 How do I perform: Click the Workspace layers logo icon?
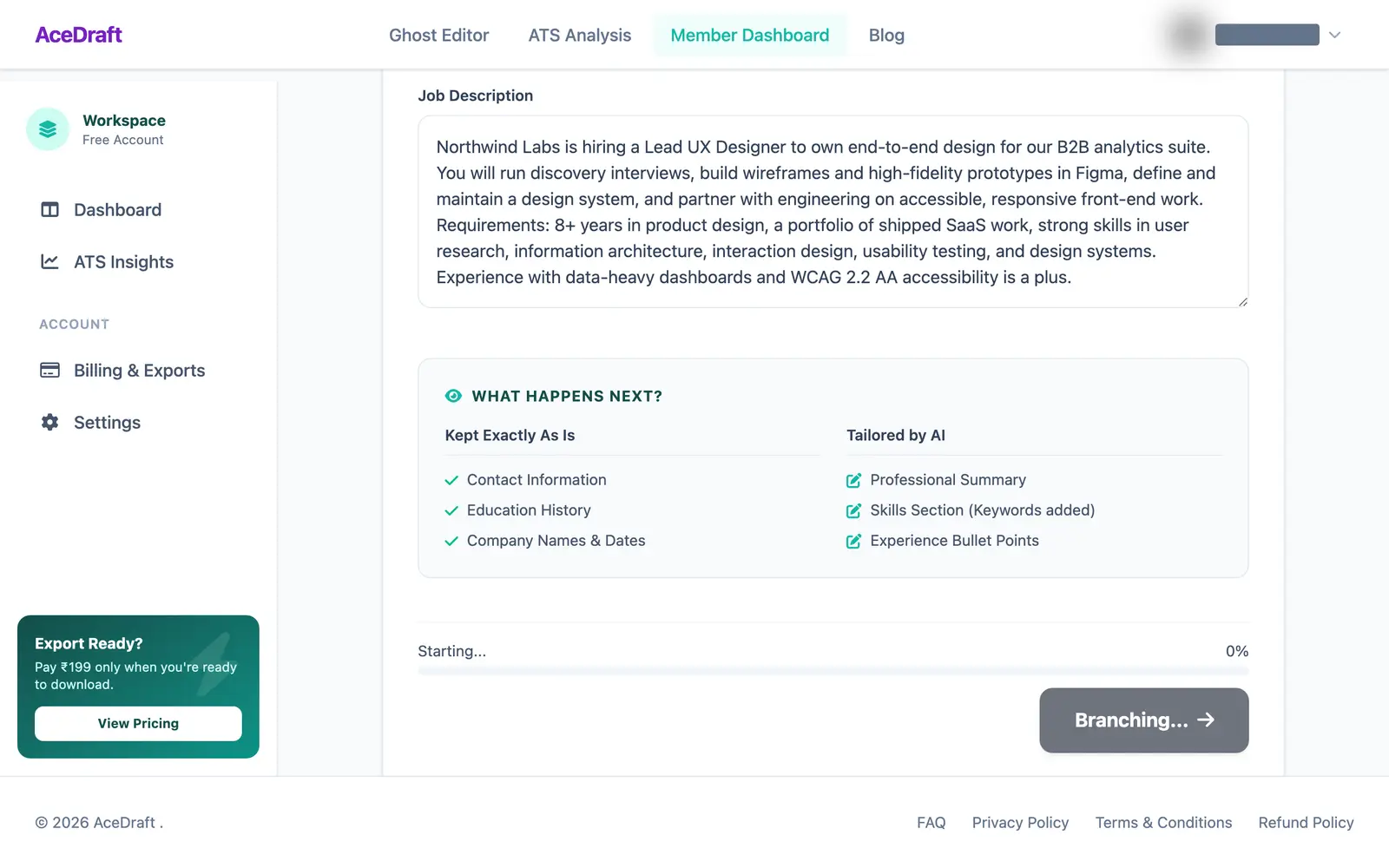click(48, 129)
